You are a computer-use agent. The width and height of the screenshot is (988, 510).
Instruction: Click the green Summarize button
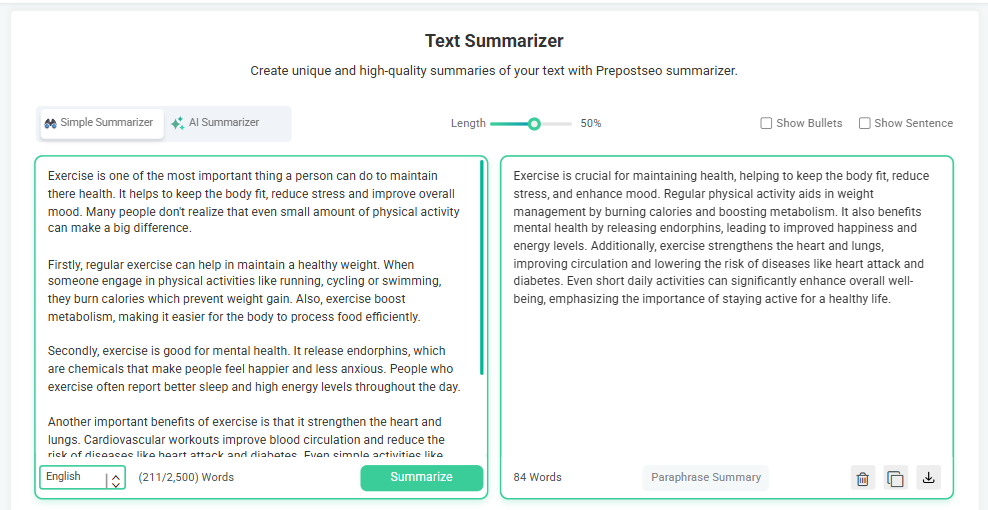tap(422, 477)
